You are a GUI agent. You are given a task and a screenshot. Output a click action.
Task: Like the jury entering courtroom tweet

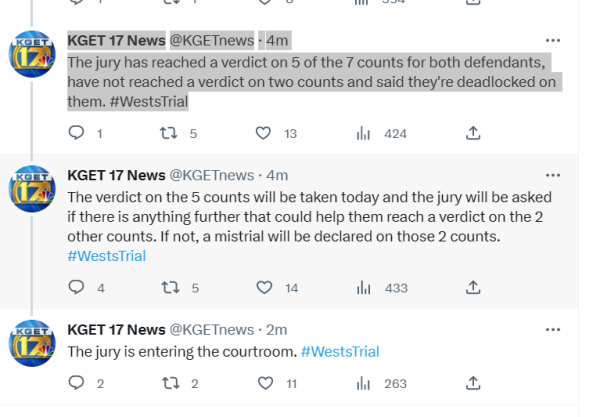coord(264,383)
